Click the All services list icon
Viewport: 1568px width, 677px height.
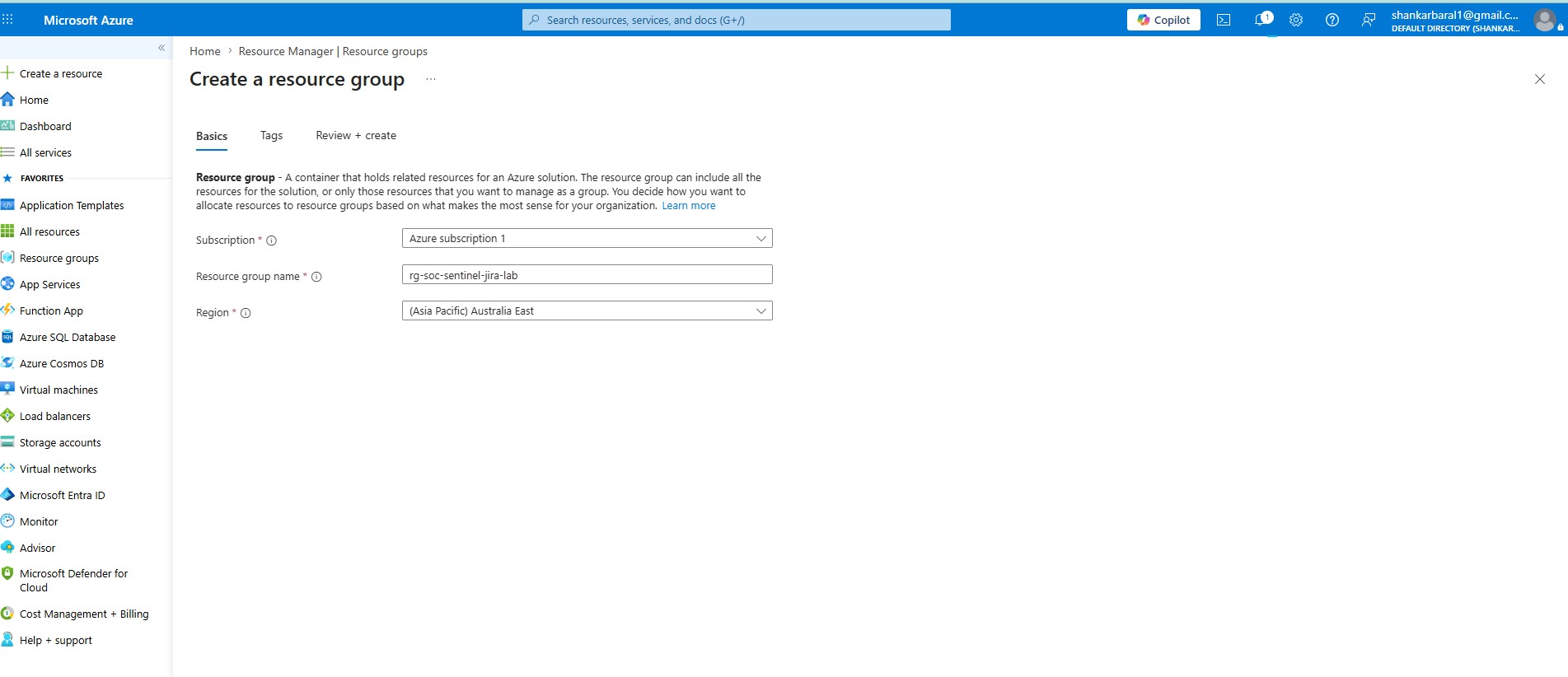point(7,152)
